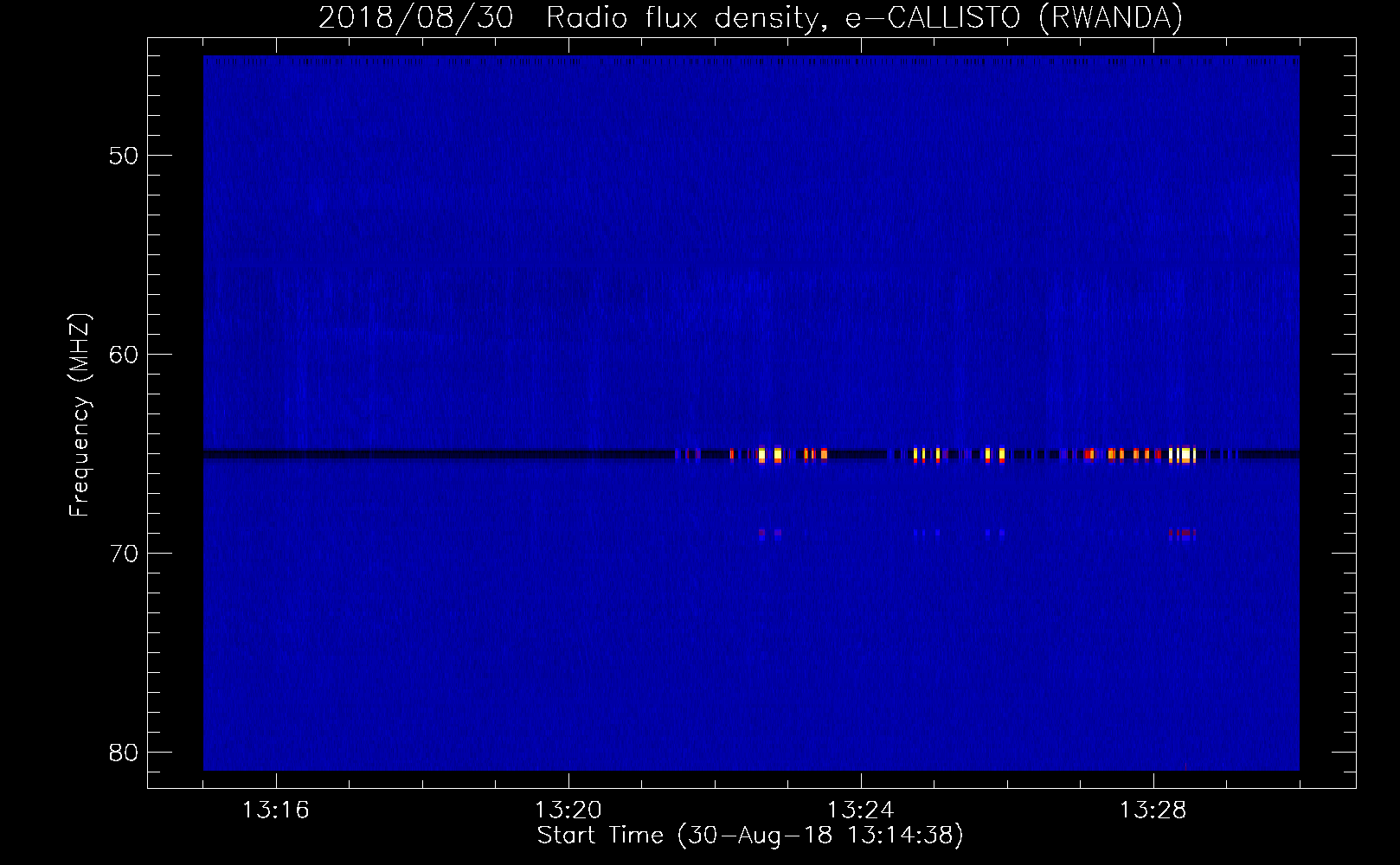Click the 13:28 time tick label

pyautogui.click(x=1153, y=810)
